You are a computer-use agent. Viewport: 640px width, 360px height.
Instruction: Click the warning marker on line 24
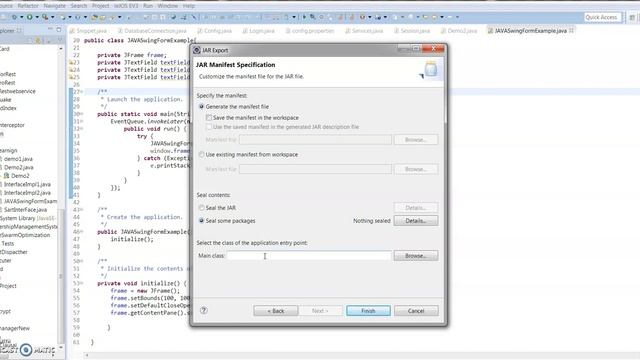[71, 70]
